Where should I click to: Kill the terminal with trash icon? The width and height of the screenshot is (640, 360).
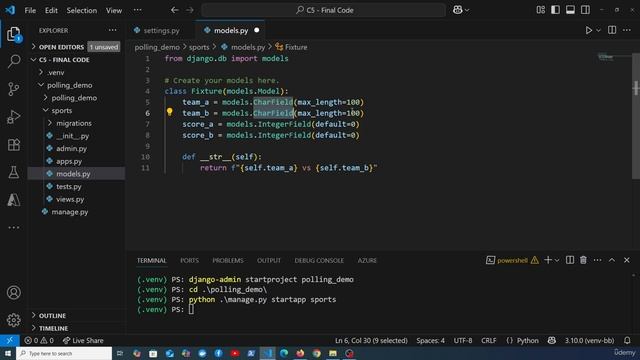583,260
